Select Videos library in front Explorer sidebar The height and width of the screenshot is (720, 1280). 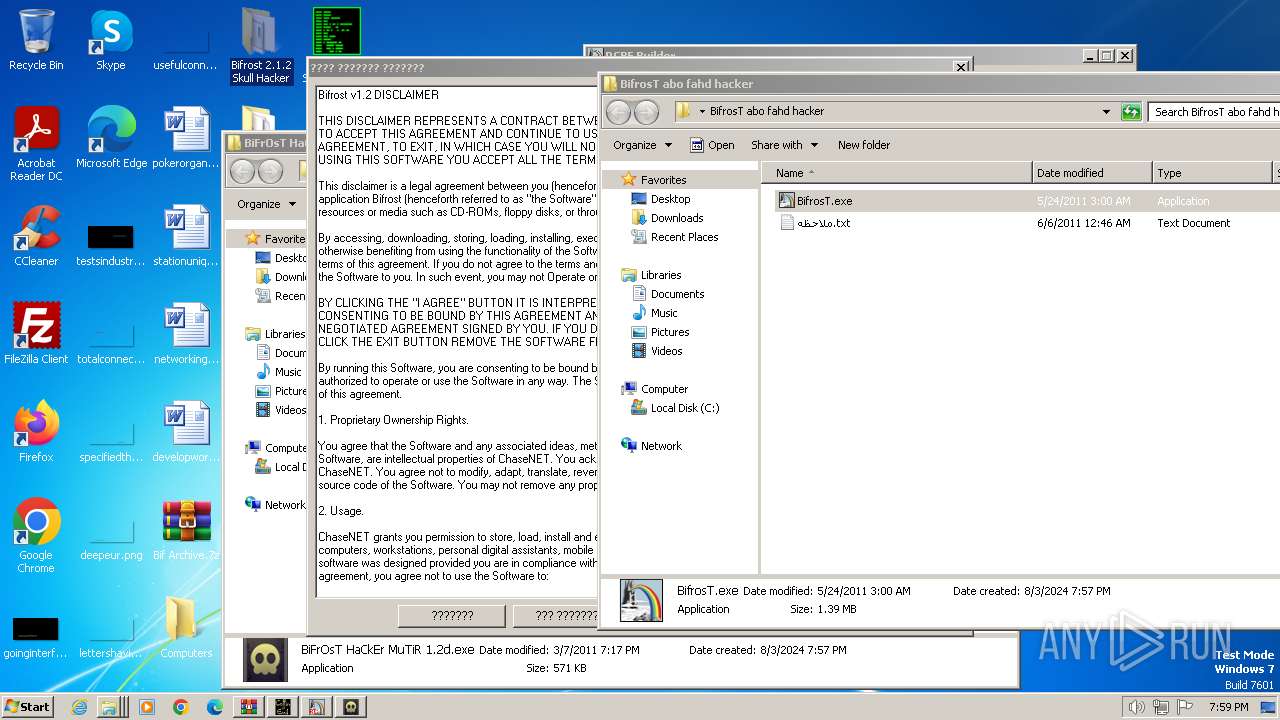coord(666,351)
